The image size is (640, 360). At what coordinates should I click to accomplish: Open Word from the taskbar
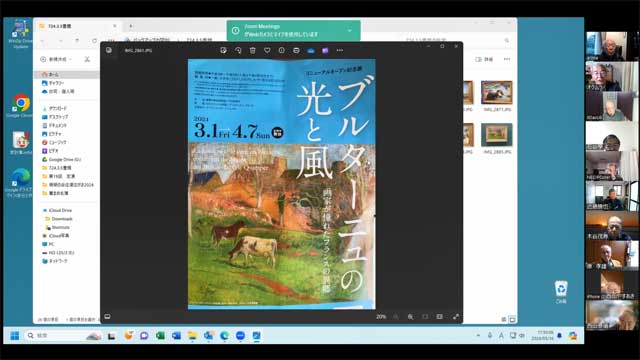[176, 336]
